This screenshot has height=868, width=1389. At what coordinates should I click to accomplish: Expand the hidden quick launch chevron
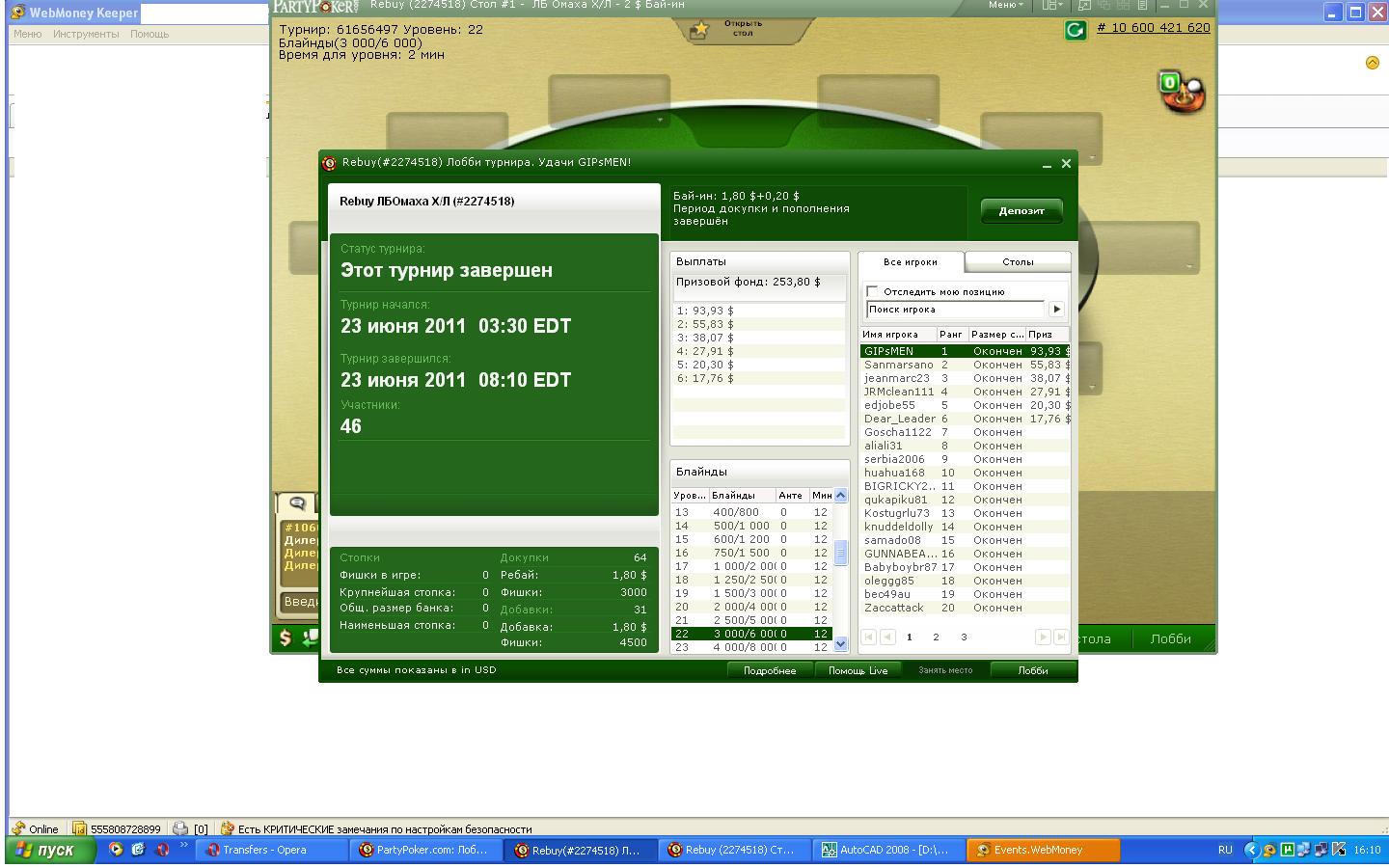(x=183, y=847)
